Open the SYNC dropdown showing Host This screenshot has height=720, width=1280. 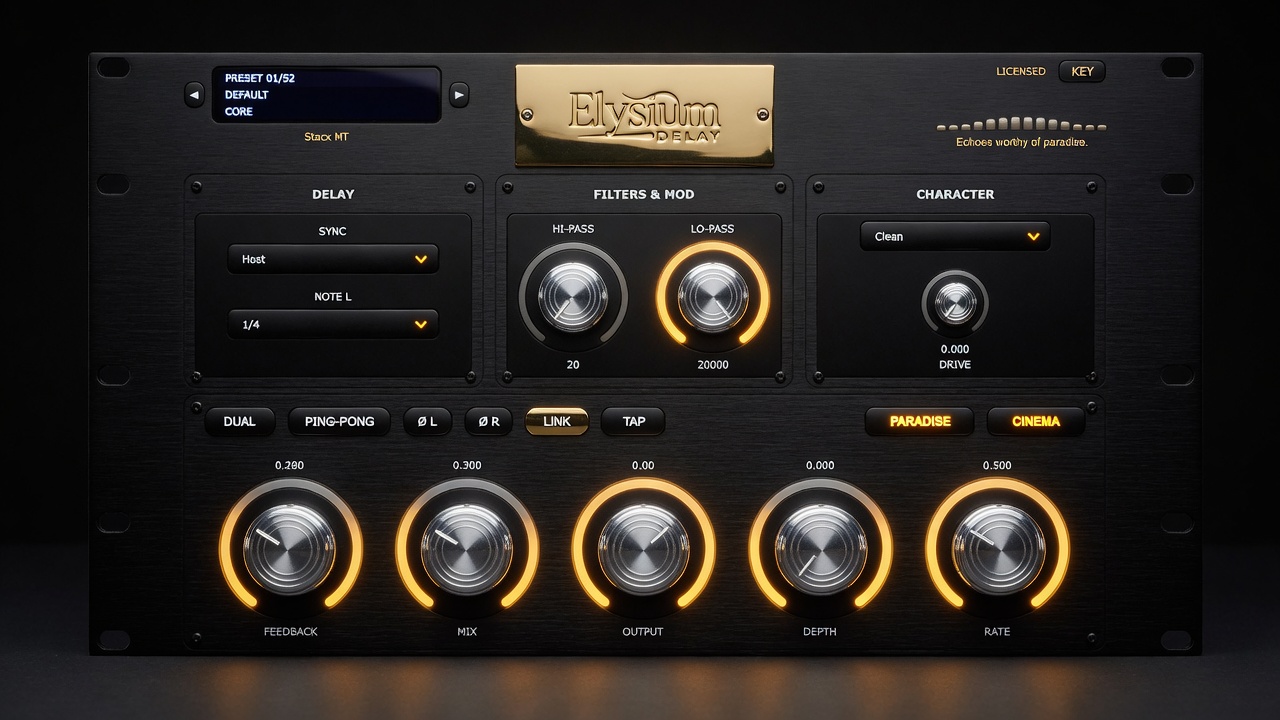coord(333,259)
